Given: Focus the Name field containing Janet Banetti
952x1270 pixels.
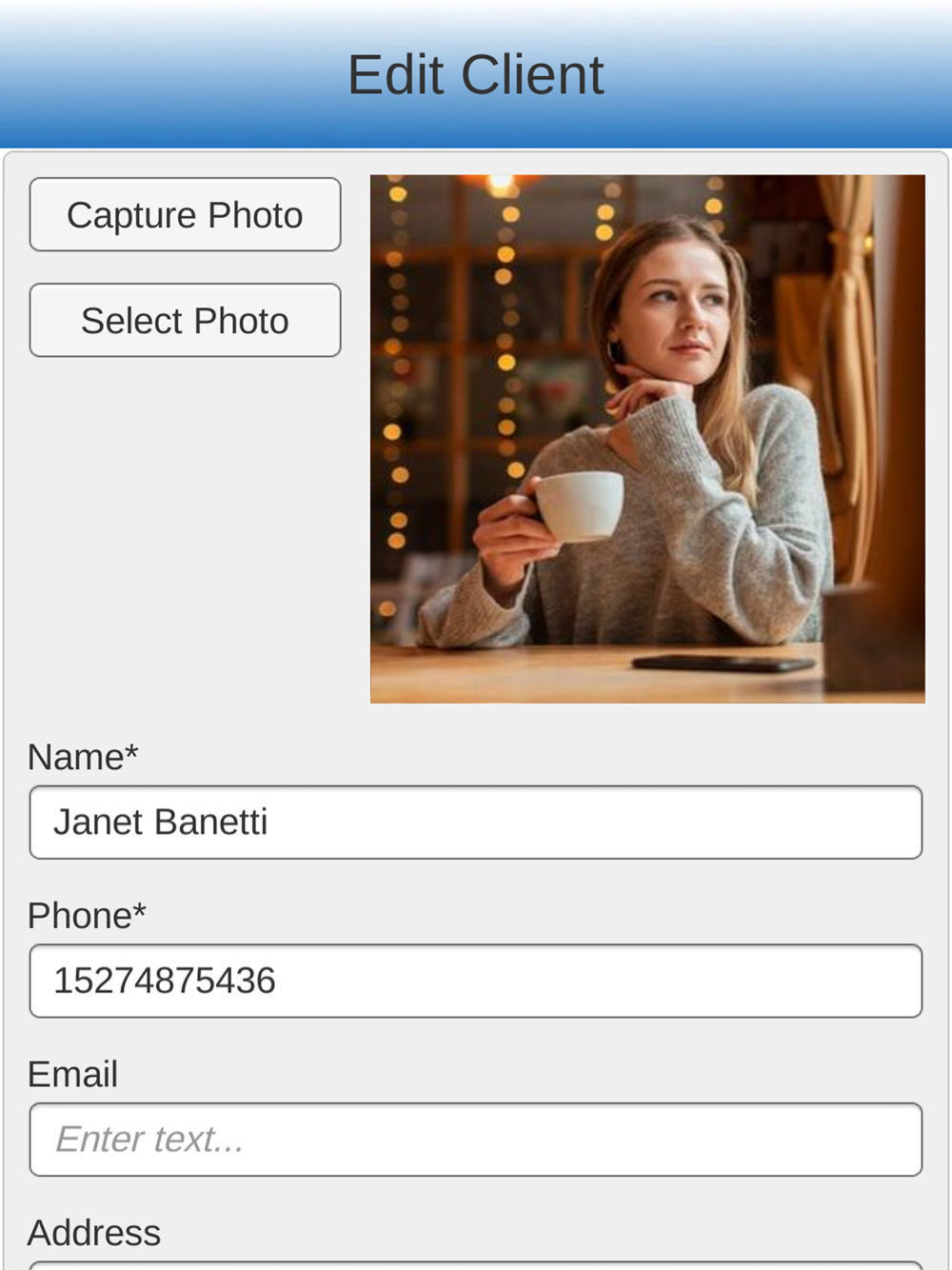Looking at the screenshot, I should (476, 823).
